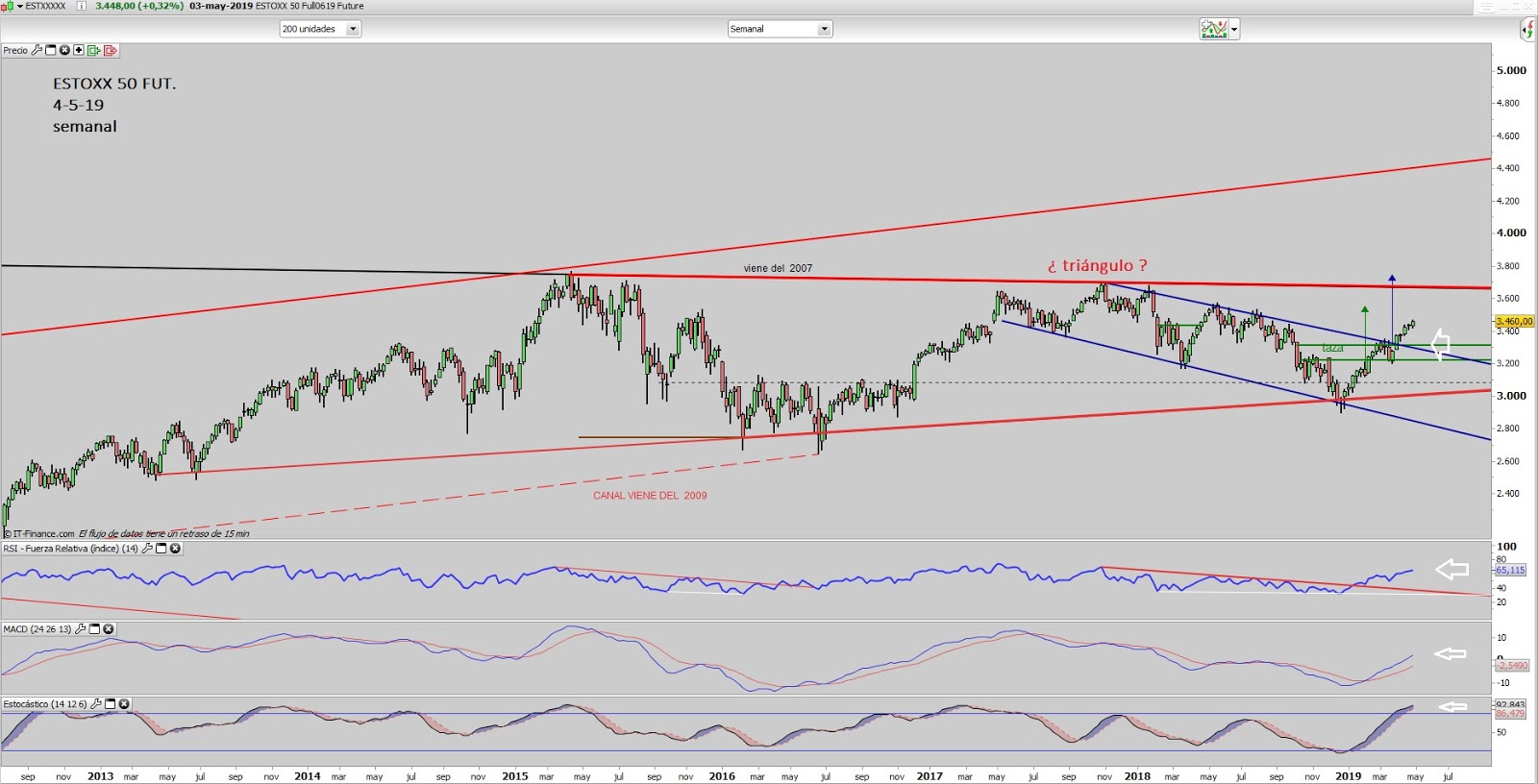Click the 5.000 price axis label
1538x784 pixels.
pos(1511,70)
